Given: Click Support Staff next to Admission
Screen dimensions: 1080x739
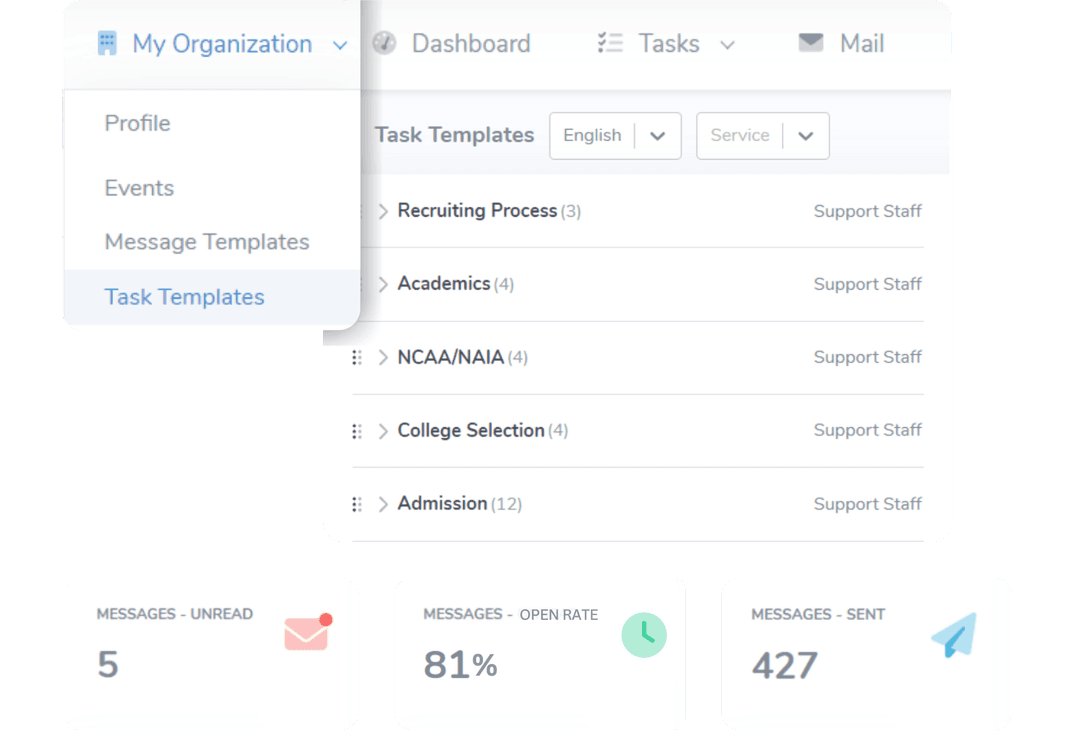Looking at the screenshot, I should coord(867,504).
